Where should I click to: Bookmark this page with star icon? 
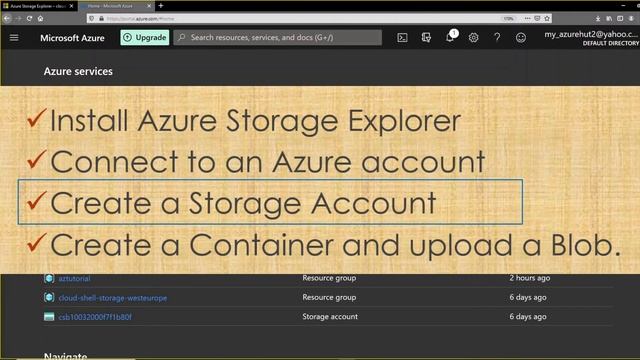(x=547, y=18)
